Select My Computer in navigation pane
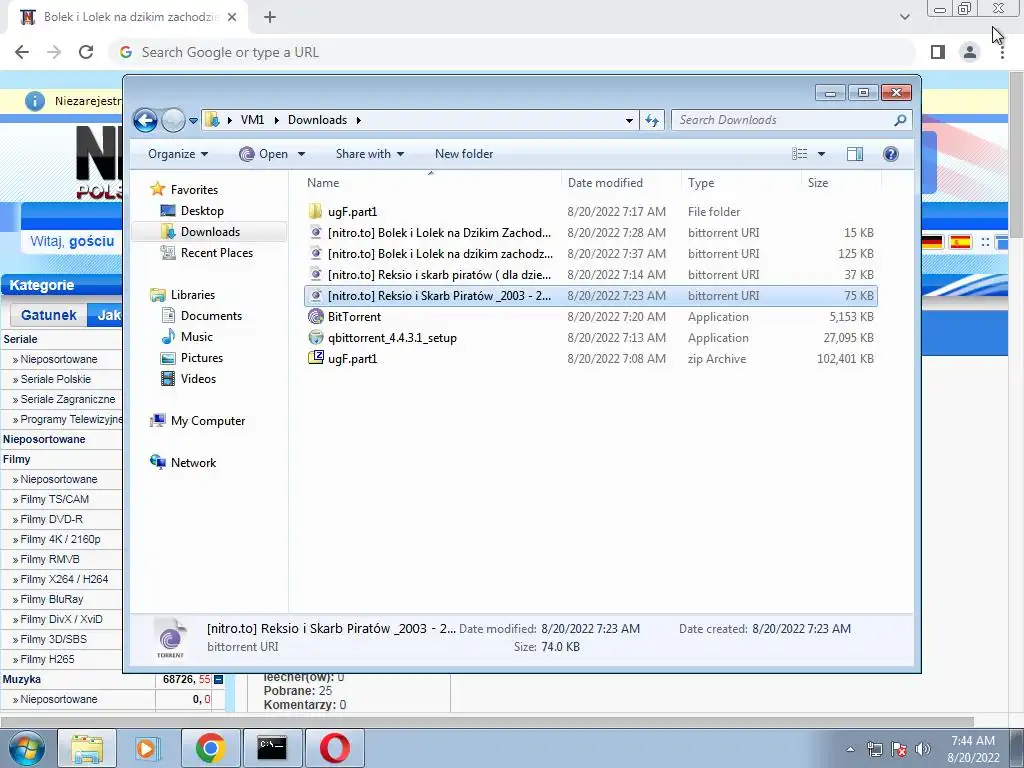 click(x=208, y=421)
